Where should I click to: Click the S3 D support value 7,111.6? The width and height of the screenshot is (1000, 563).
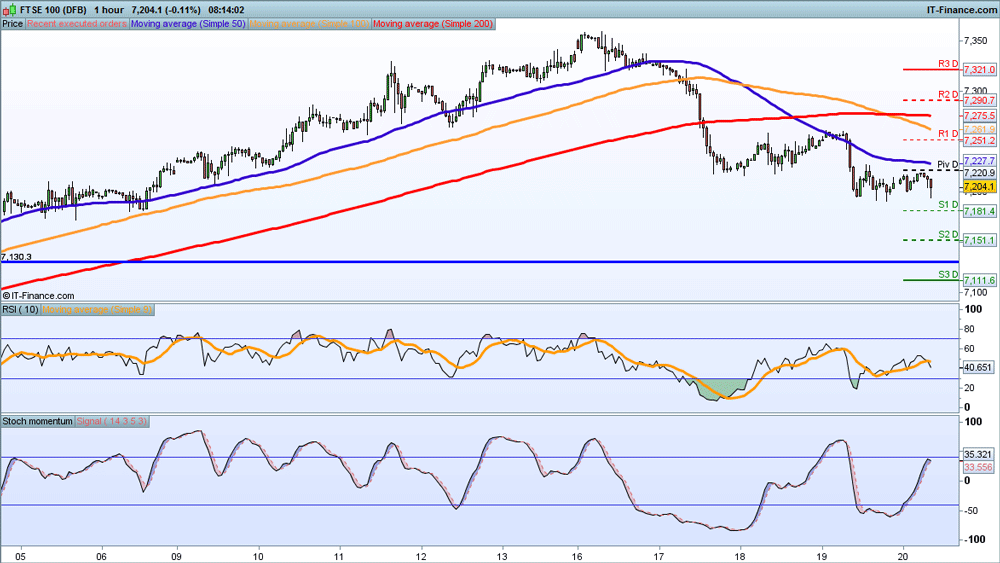point(979,281)
